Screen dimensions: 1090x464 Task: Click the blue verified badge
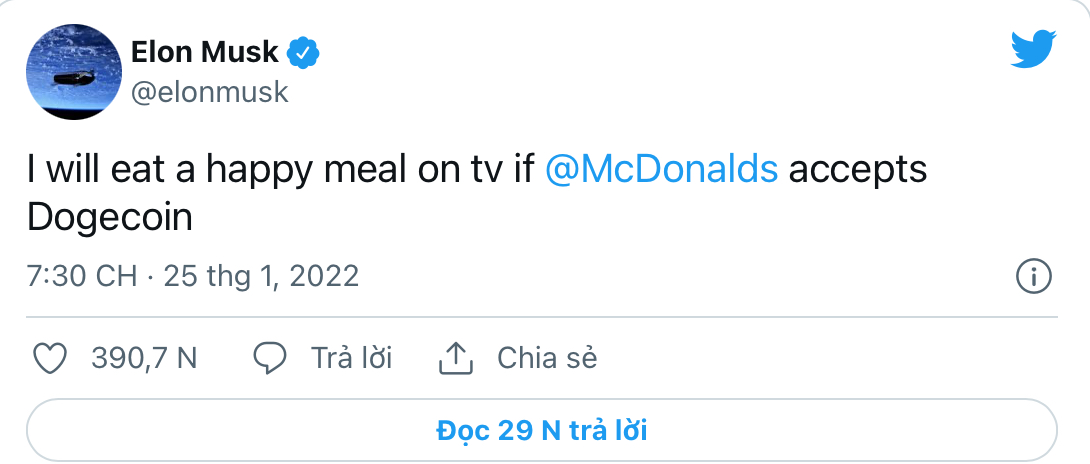[303, 51]
